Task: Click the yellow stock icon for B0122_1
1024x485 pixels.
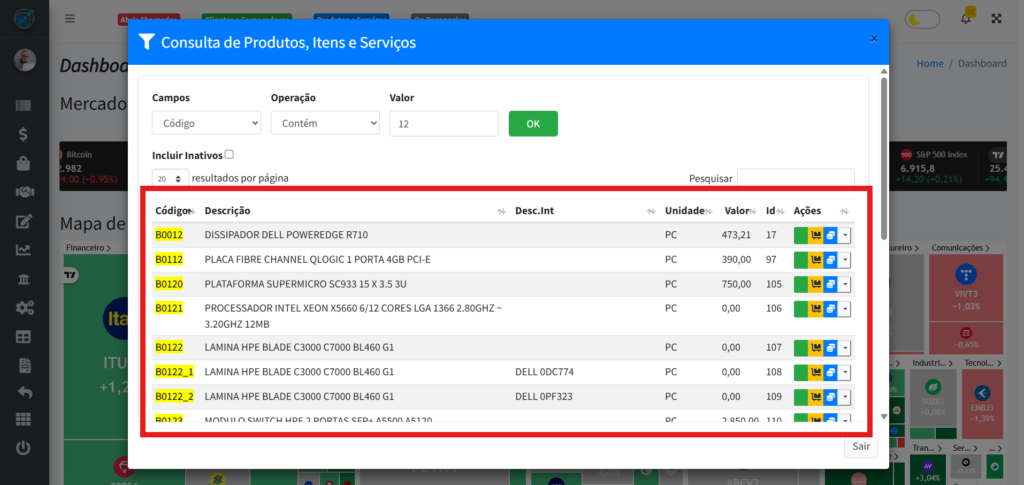Action: click(815, 373)
